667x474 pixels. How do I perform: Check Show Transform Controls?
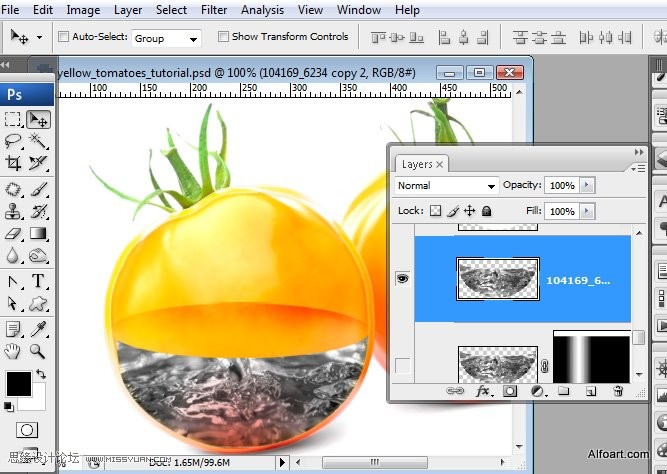[x=222, y=37]
